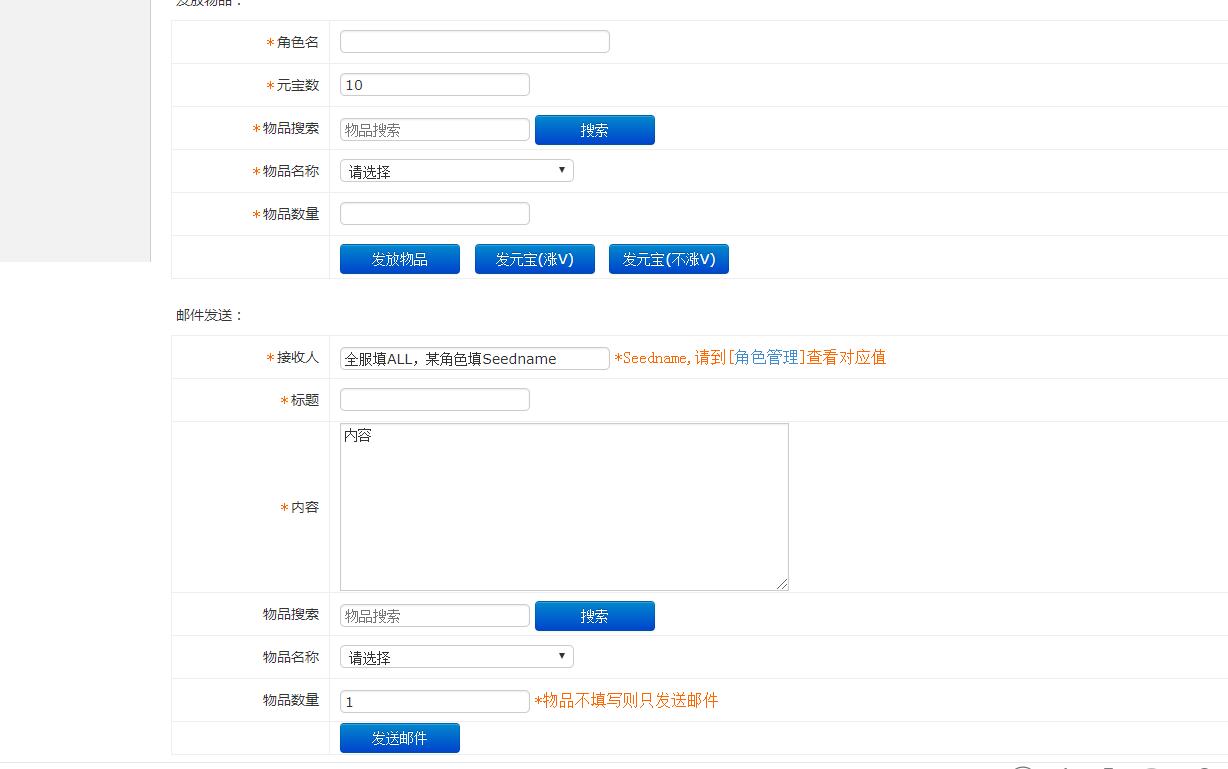This screenshot has height=769, width=1228.
Task: Click the 接收人 recipient input field
Action: tap(474, 358)
